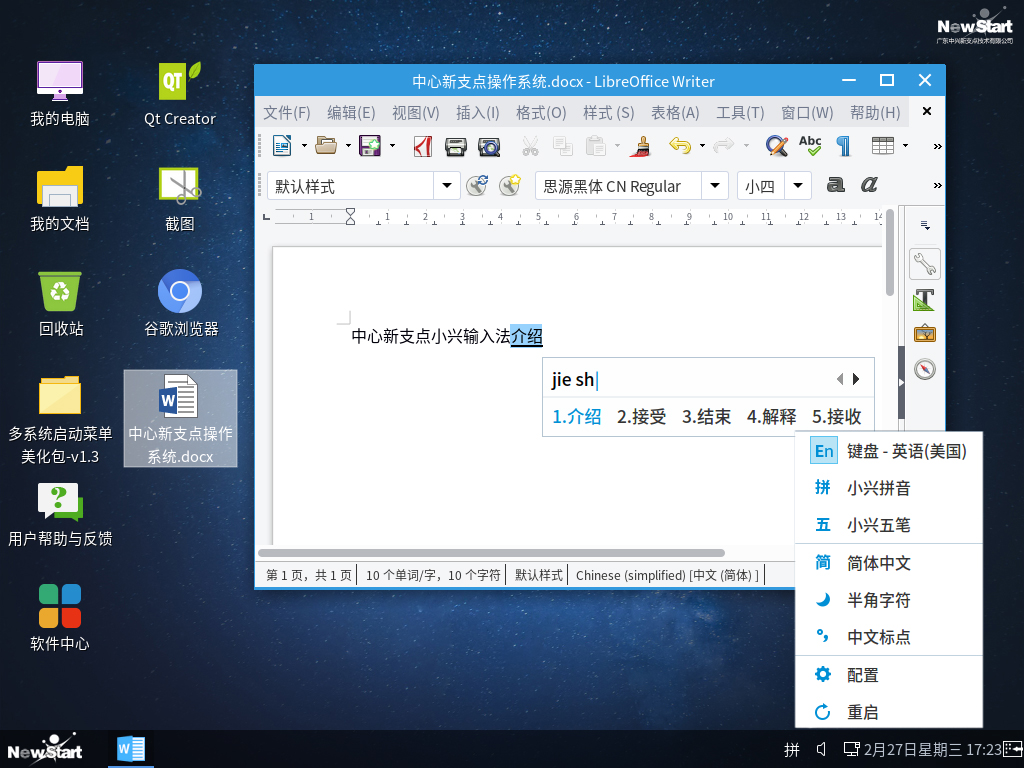Screen dimensions: 1024x768
Task: Expand the paragraph style dropdown (默认样式)
Action: 446,186
